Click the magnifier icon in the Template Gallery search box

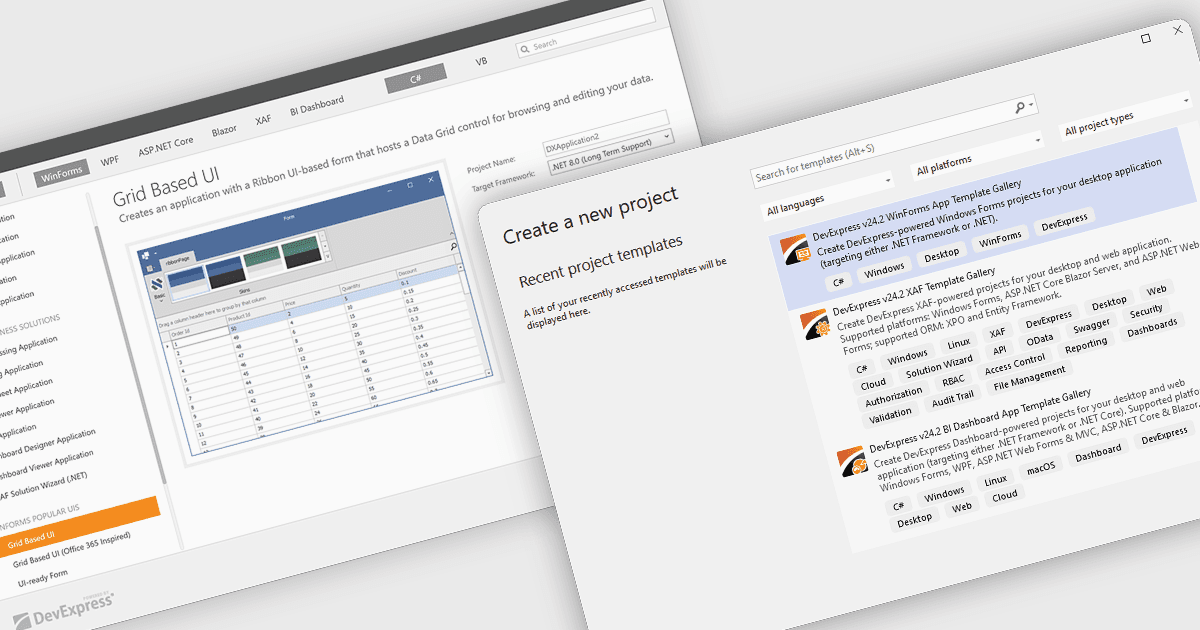tap(525, 47)
